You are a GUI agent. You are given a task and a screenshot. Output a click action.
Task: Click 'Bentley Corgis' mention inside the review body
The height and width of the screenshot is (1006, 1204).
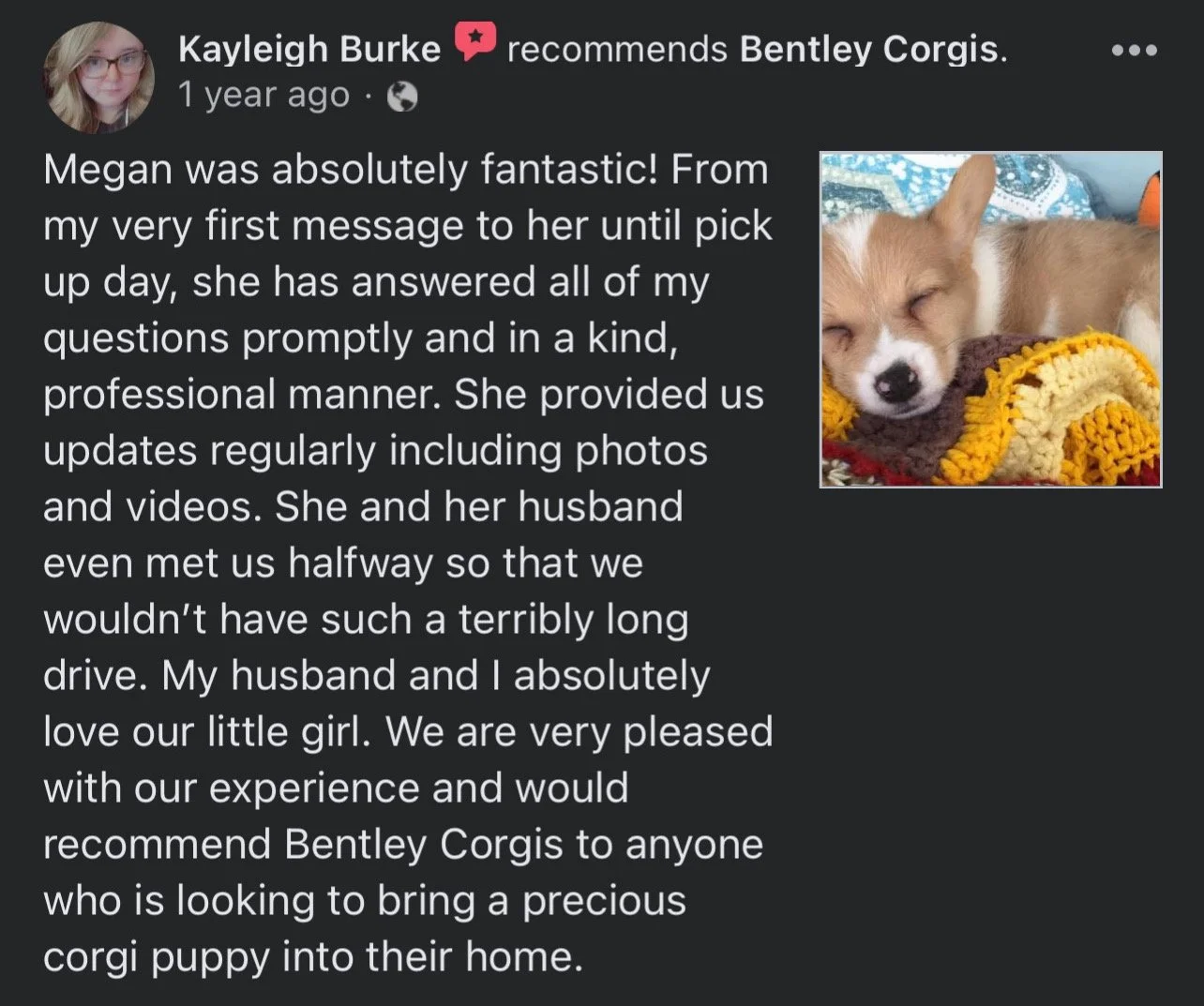click(x=424, y=845)
